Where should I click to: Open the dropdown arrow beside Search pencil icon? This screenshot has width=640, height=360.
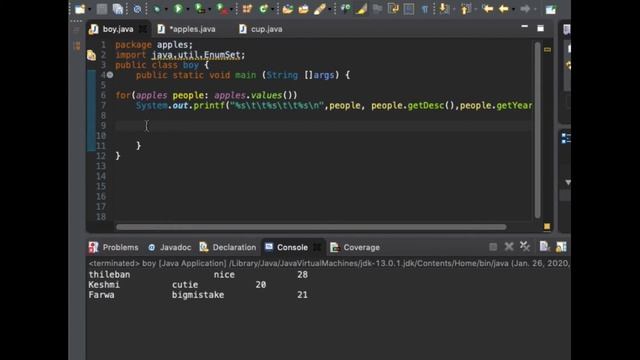(329, 9)
